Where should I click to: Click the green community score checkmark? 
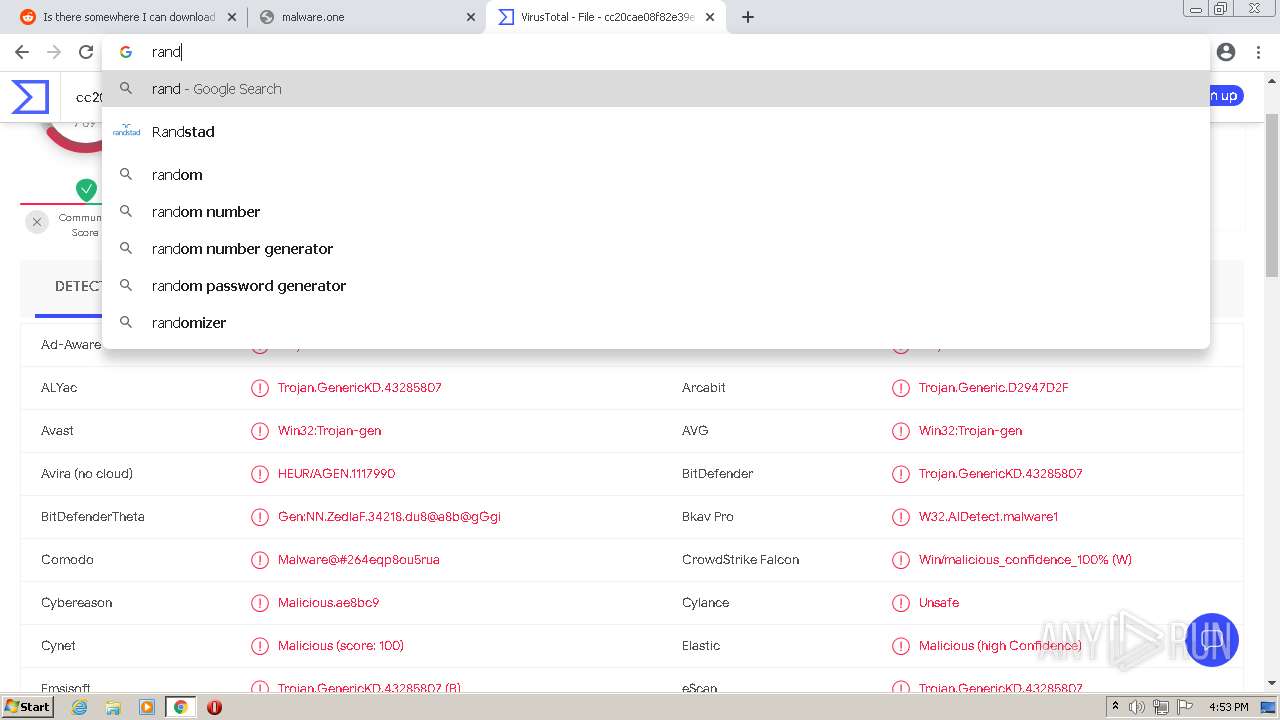coord(87,189)
